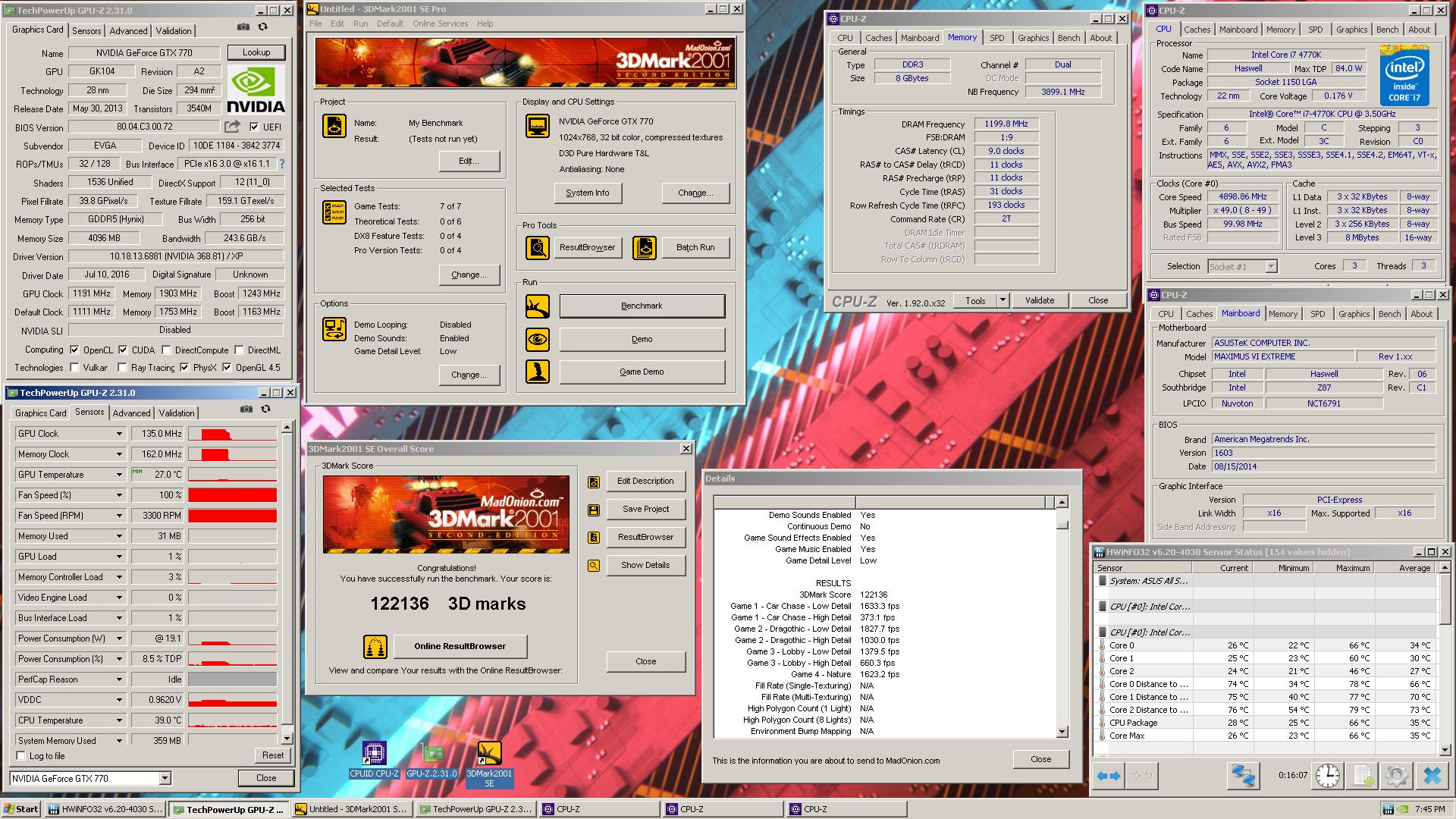
Task: Click HWiNFO logging start document icon
Action: tap(1363, 775)
